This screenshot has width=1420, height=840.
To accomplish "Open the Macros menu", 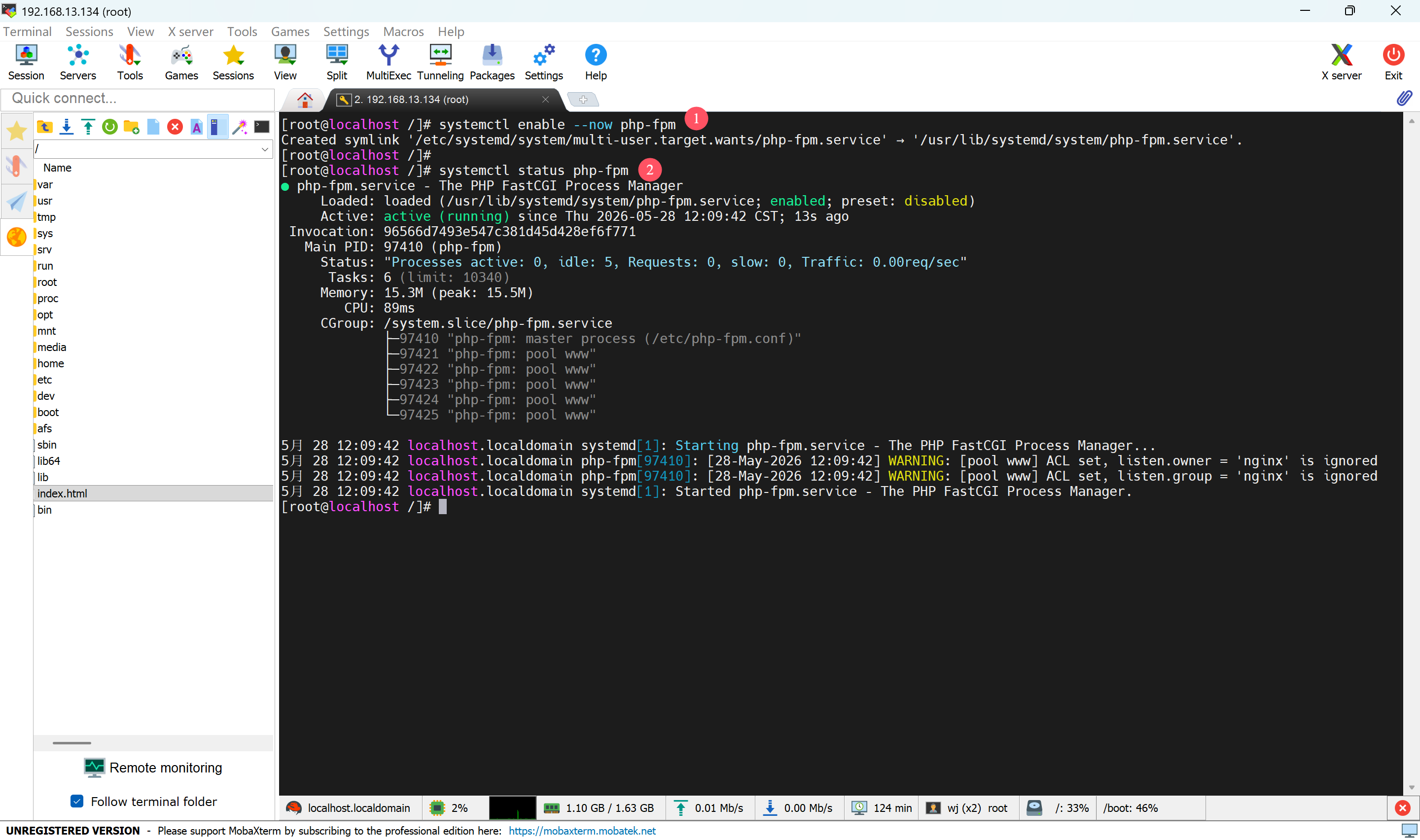I will pyautogui.click(x=403, y=32).
